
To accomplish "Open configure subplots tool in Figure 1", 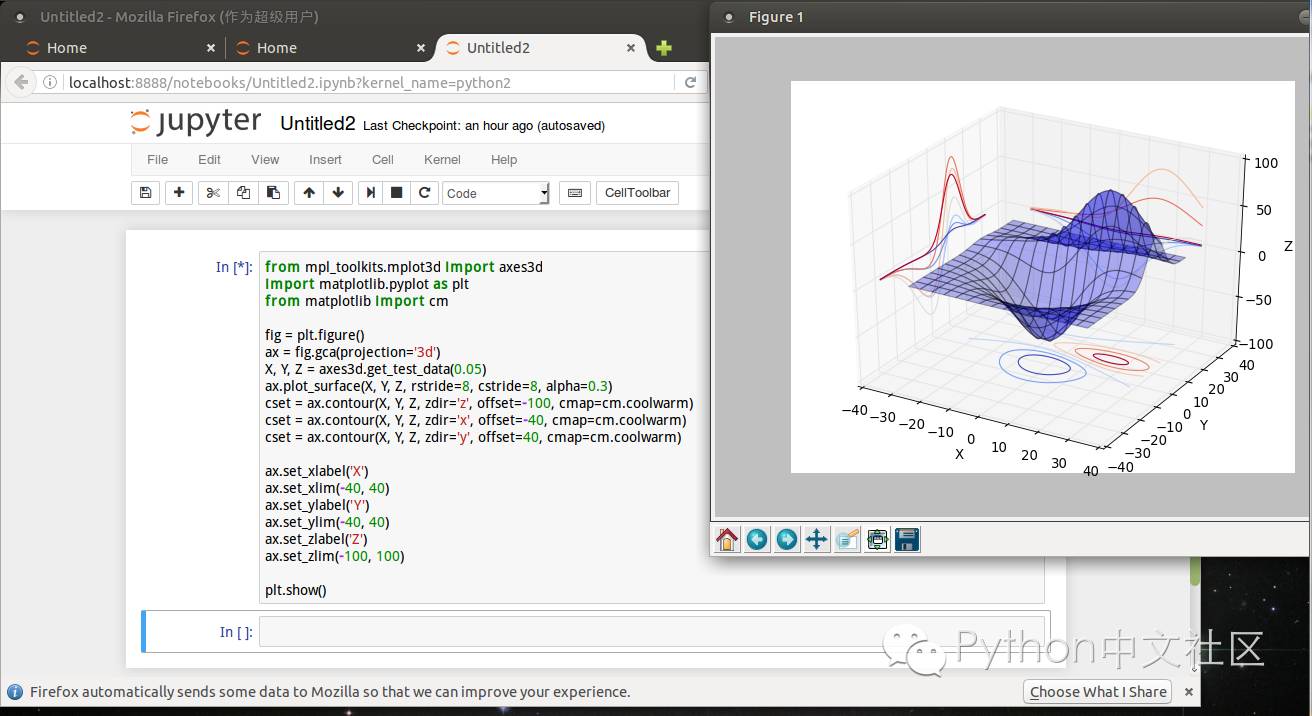I will coord(877,540).
